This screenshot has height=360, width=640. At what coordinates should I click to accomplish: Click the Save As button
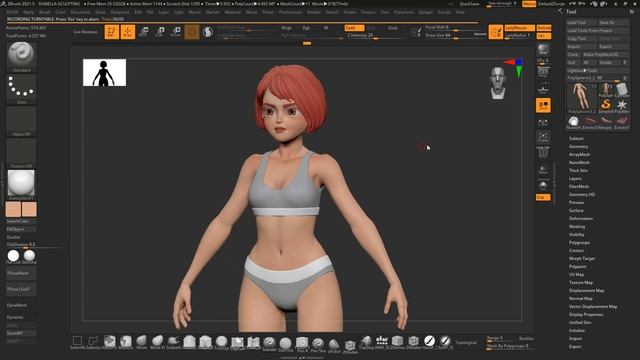pyautogui.click(x=613, y=22)
